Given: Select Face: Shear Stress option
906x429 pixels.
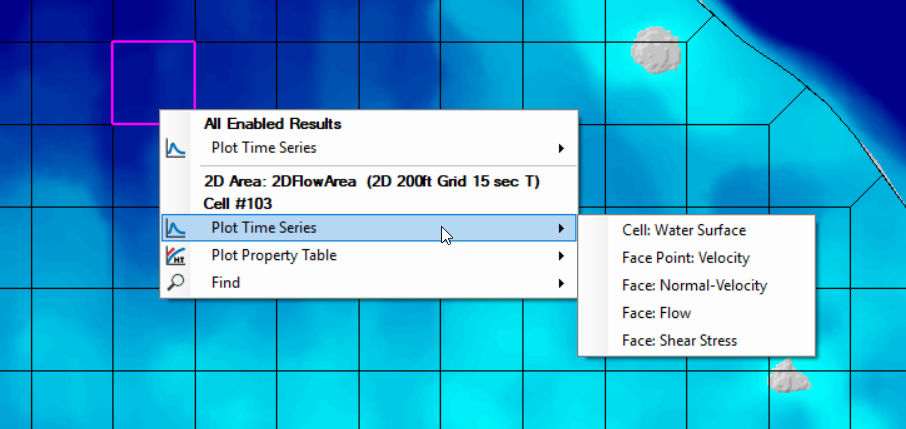Looking at the screenshot, I should pyautogui.click(x=679, y=340).
